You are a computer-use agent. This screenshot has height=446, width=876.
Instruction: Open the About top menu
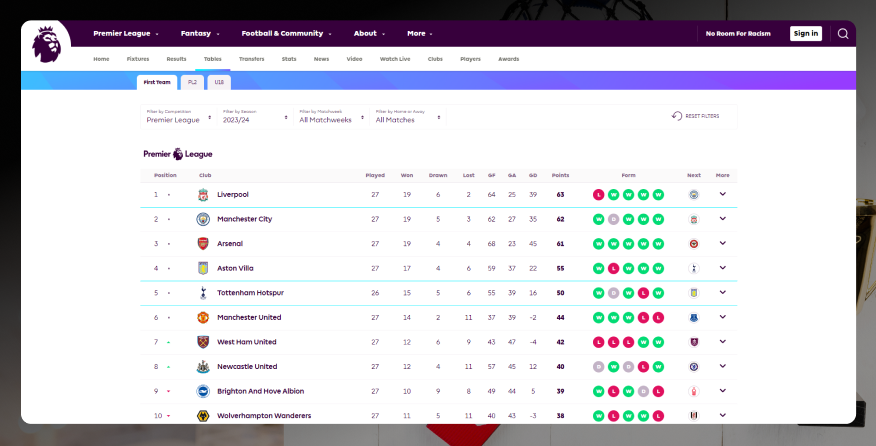(x=369, y=34)
